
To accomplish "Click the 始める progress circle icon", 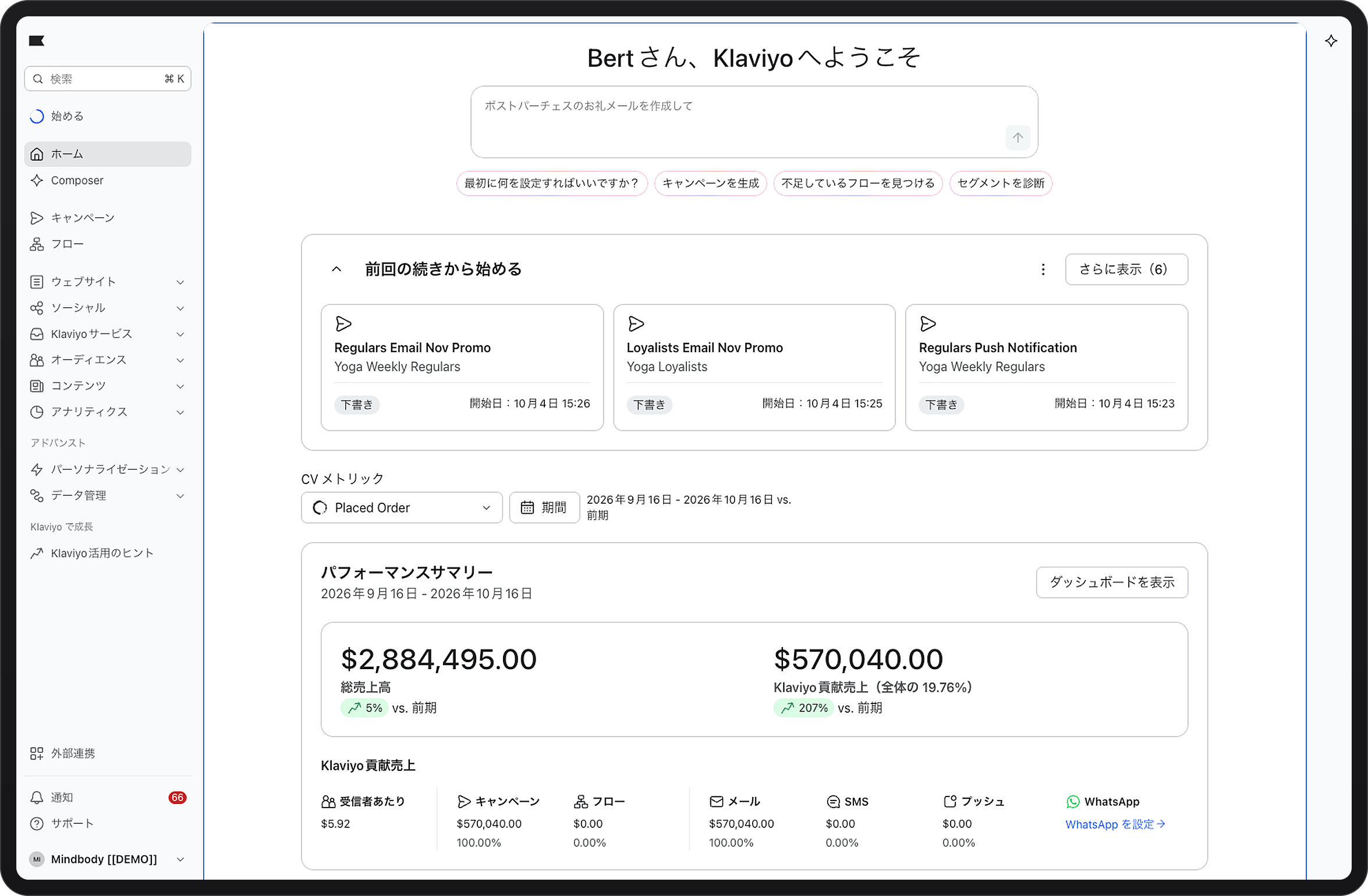I will click(x=37, y=116).
